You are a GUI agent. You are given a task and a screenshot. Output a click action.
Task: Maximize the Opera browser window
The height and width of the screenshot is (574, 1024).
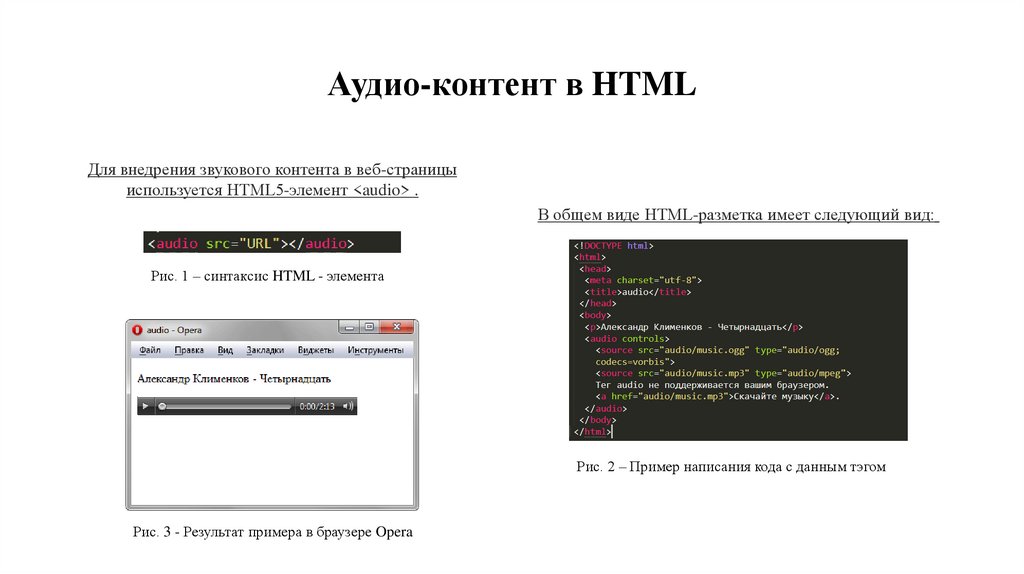tap(369, 327)
